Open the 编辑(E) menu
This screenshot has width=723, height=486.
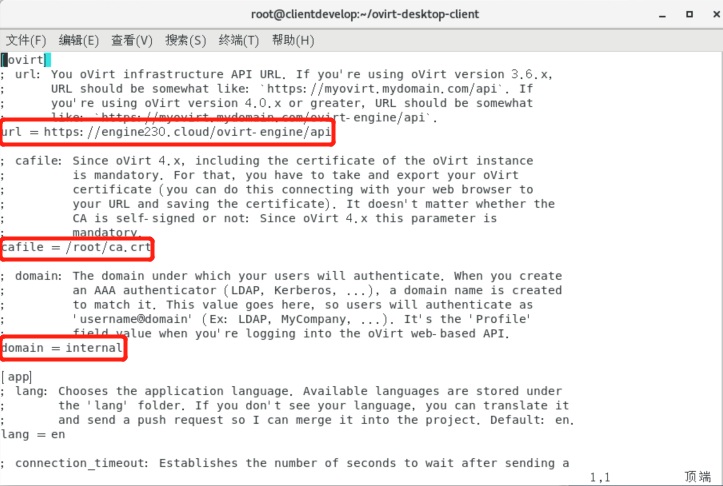click(79, 41)
